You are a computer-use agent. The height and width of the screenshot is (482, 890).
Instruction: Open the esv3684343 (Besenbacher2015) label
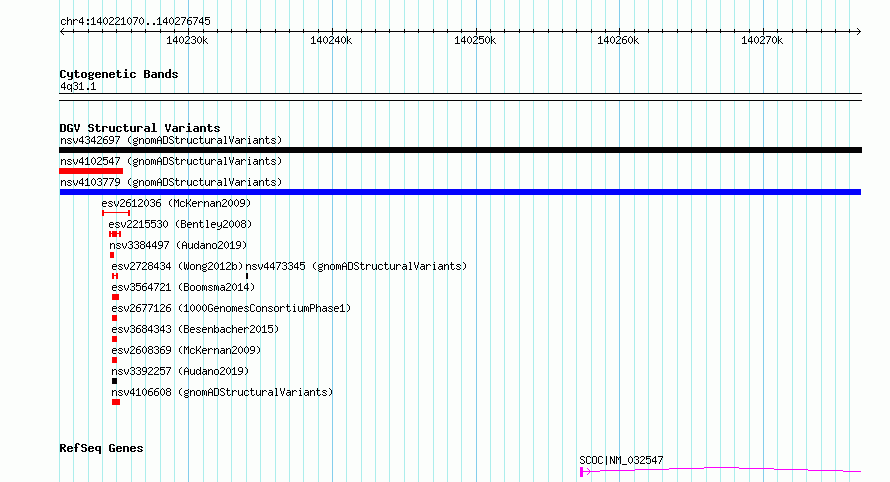pos(195,329)
